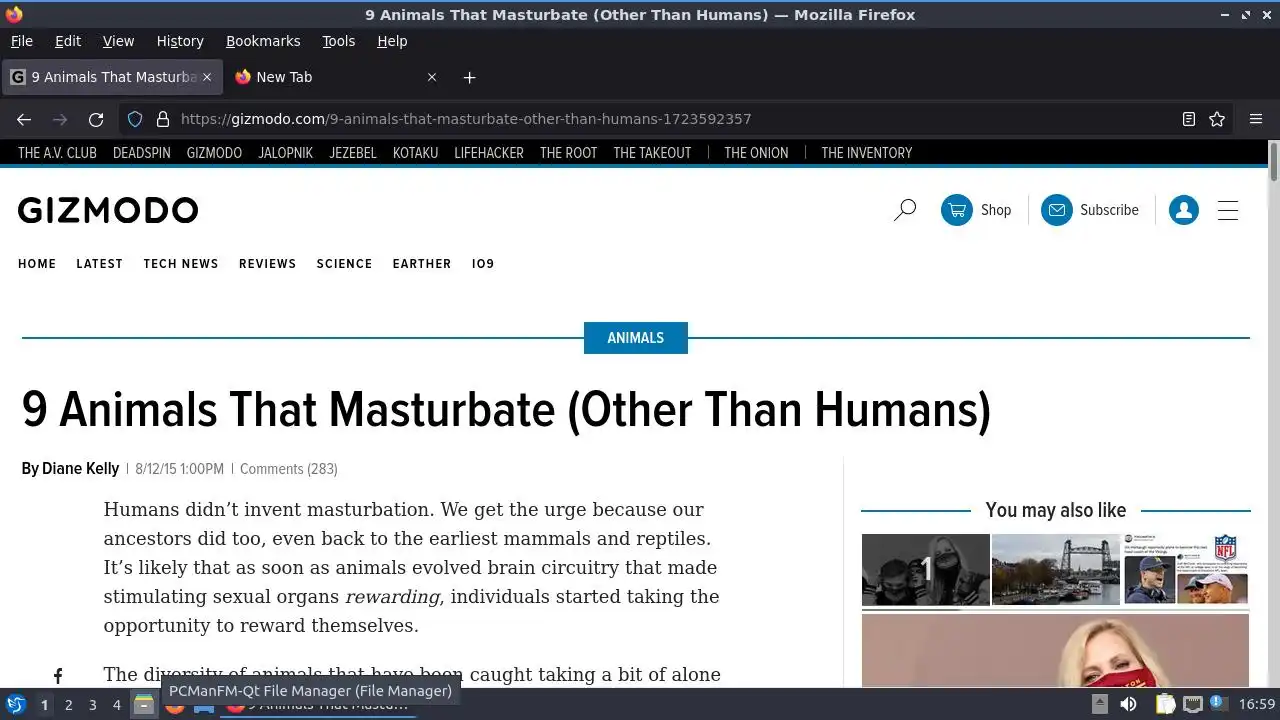Go to LATEST navigation section
The image size is (1280, 720).
point(99,264)
